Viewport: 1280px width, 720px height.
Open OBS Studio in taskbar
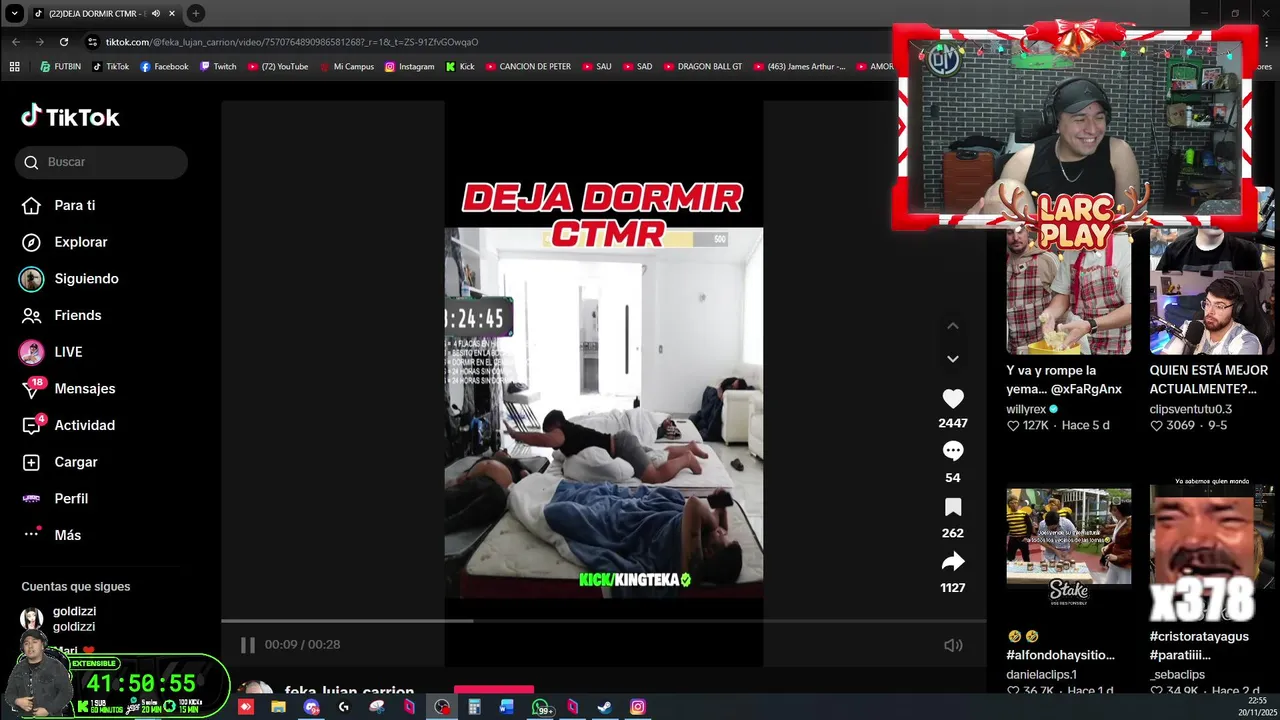pyautogui.click(x=442, y=707)
